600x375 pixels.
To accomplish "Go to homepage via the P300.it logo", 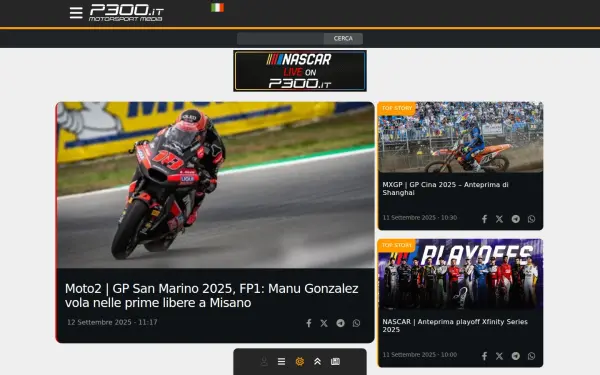I will click(x=126, y=13).
